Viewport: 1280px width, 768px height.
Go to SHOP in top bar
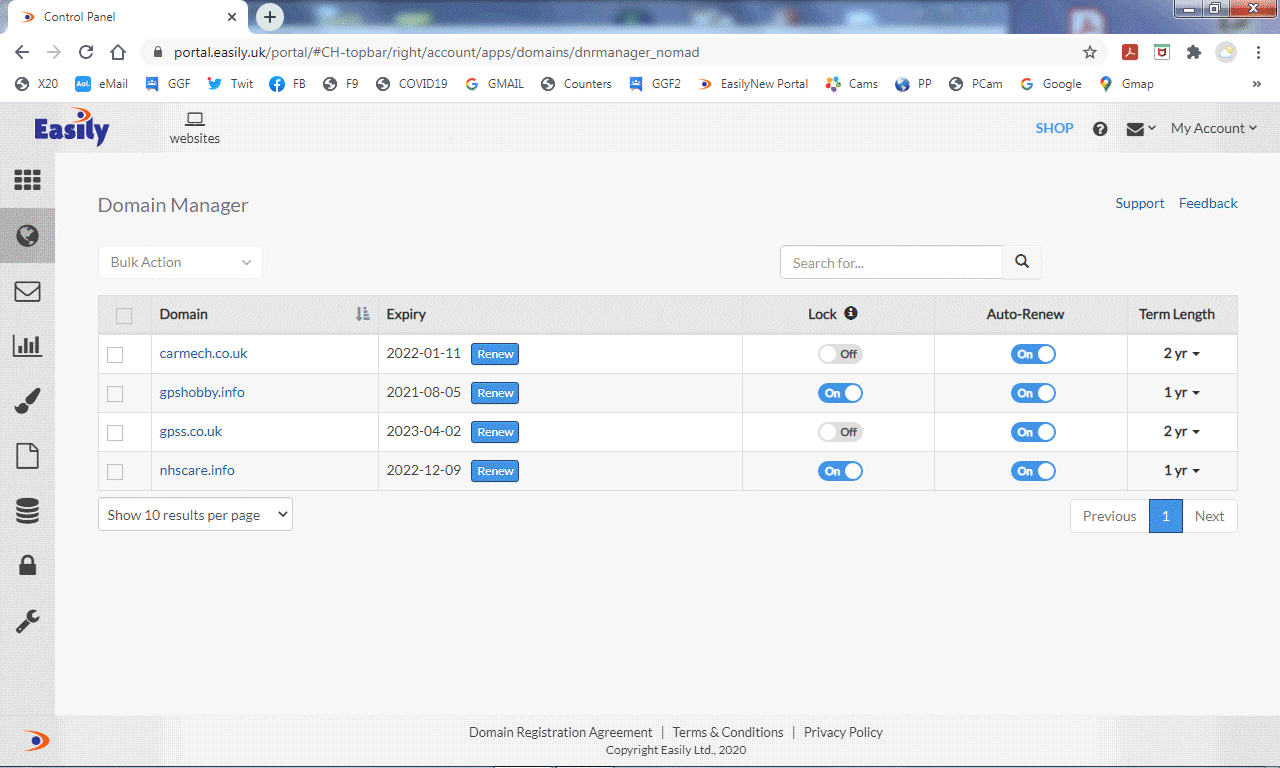coord(1054,128)
